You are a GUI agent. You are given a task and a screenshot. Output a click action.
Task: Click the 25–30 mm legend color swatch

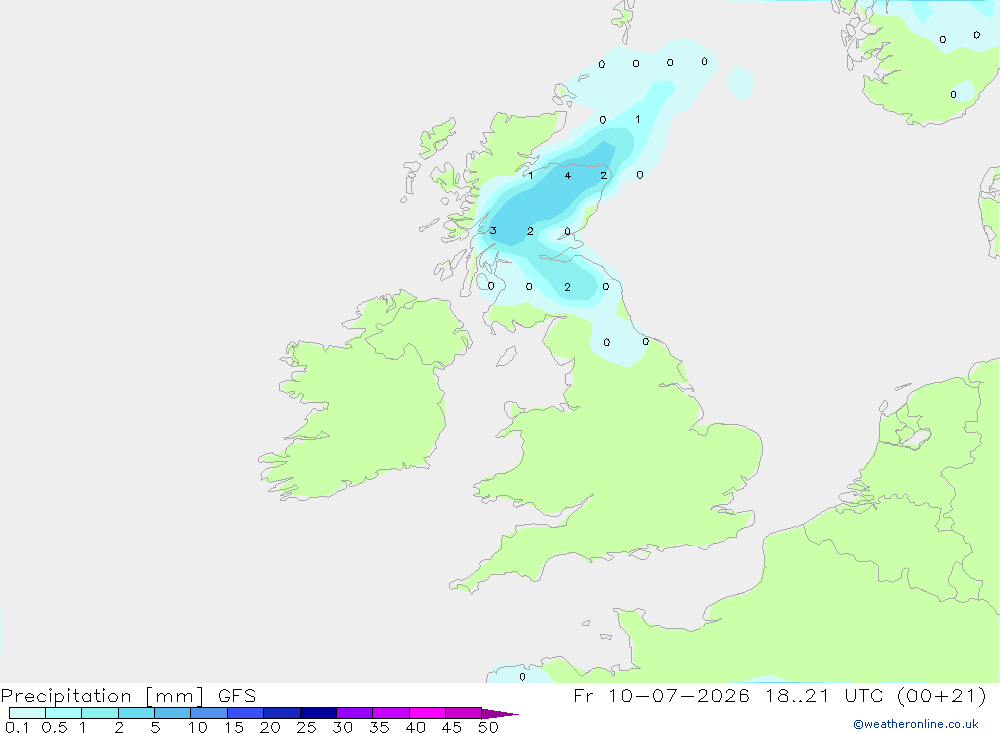[318, 713]
